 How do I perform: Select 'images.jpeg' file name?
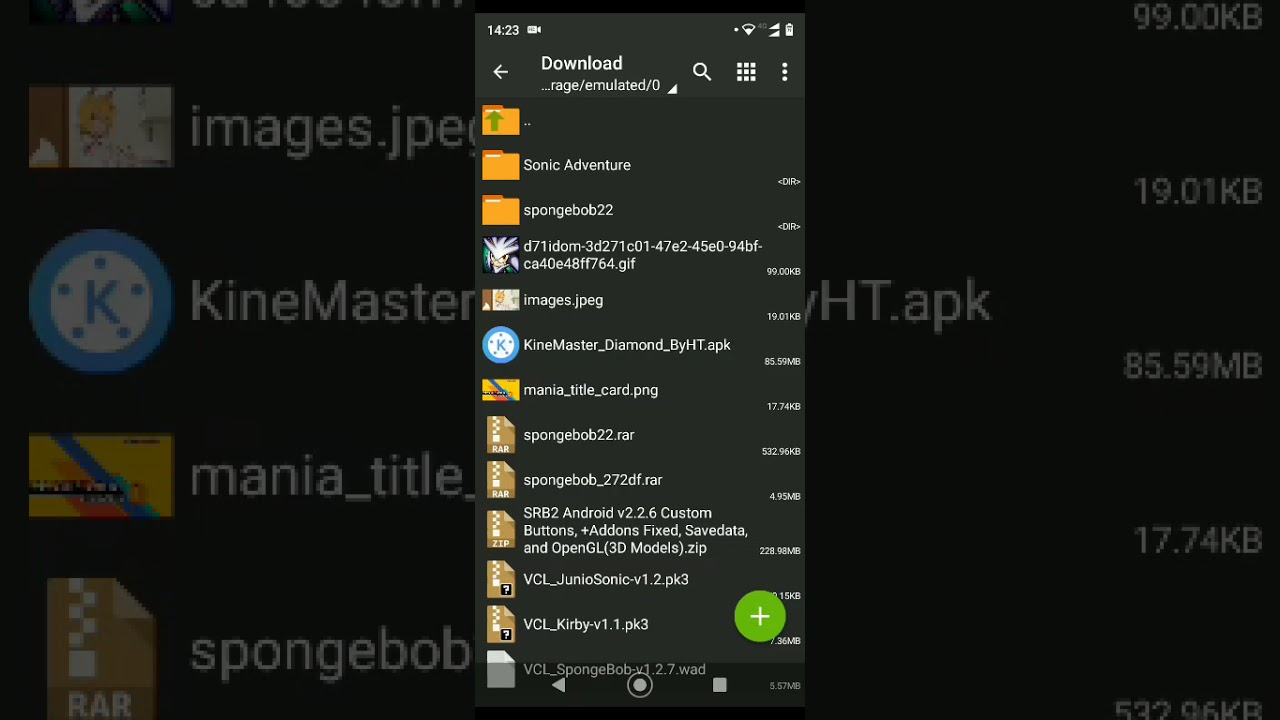pyautogui.click(x=563, y=300)
